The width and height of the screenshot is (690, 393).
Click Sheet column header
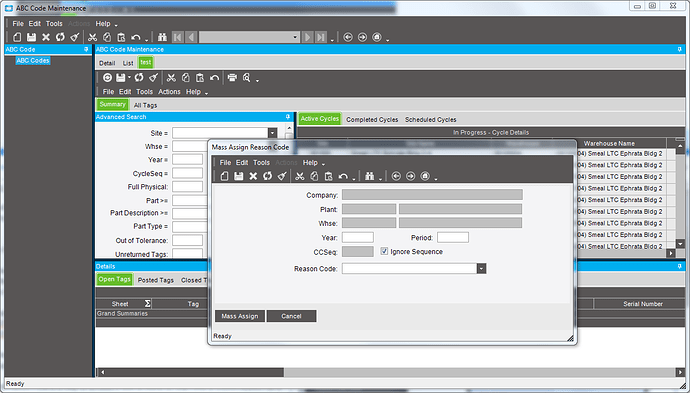coord(120,304)
